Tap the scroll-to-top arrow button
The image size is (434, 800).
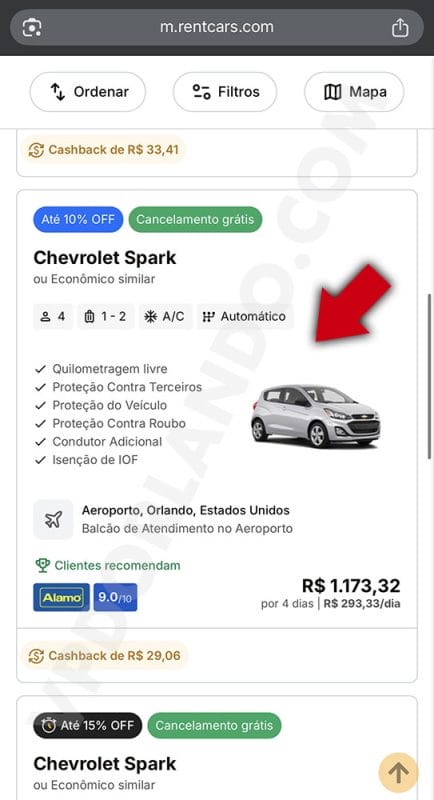[398, 772]
